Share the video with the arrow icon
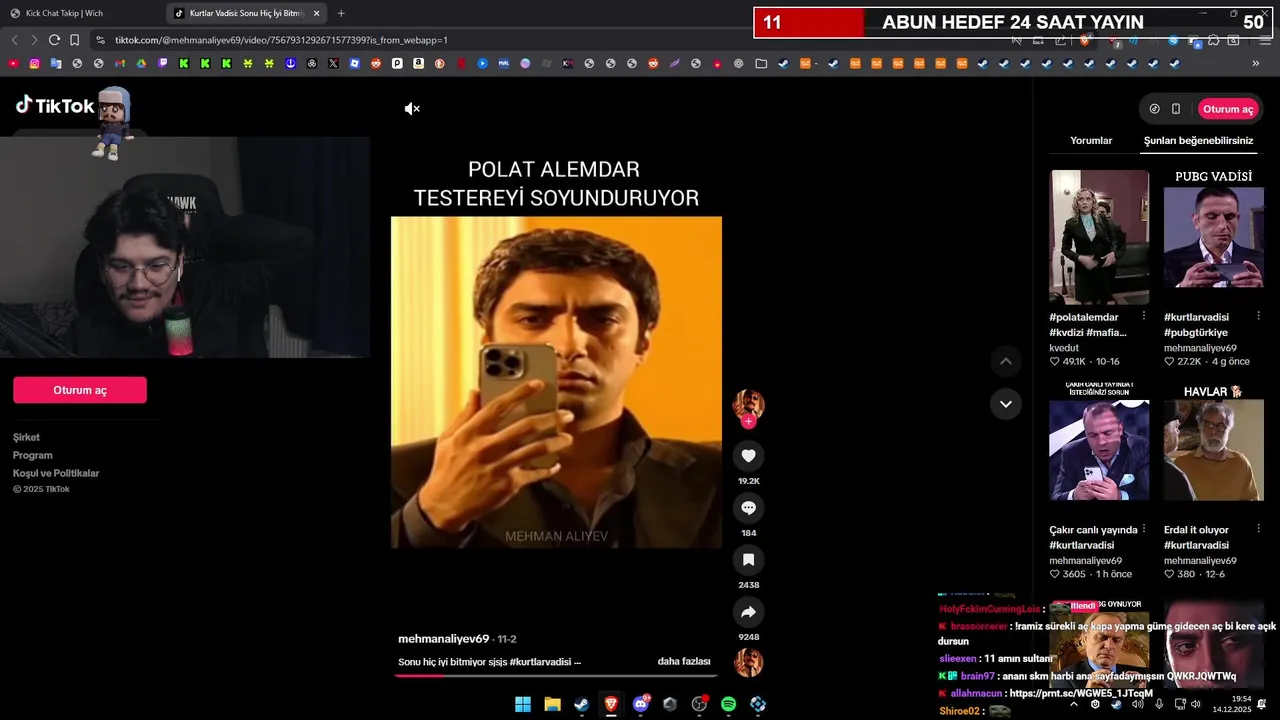The height and width of the screenshot is (720, 1280). pos(748,612)
